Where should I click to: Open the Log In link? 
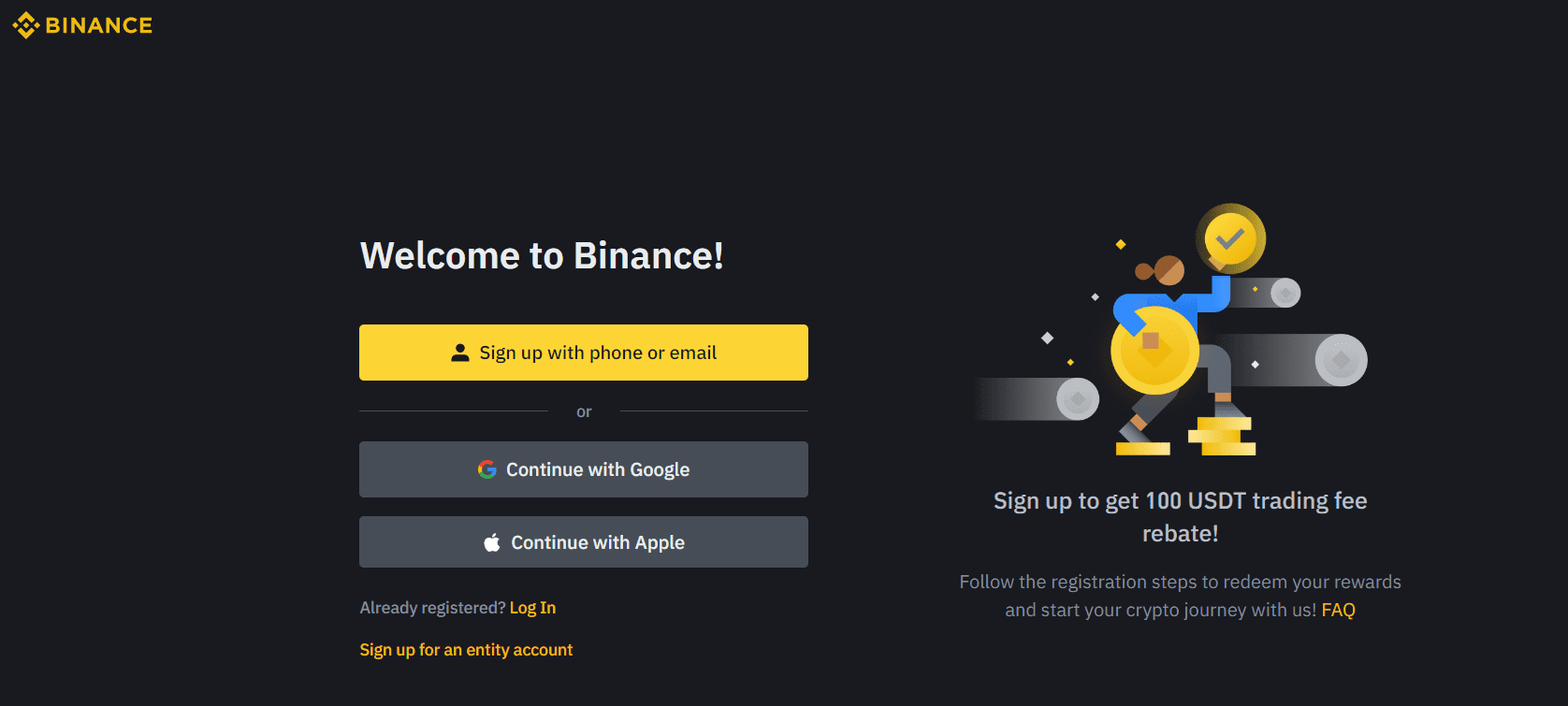[532, 608]
